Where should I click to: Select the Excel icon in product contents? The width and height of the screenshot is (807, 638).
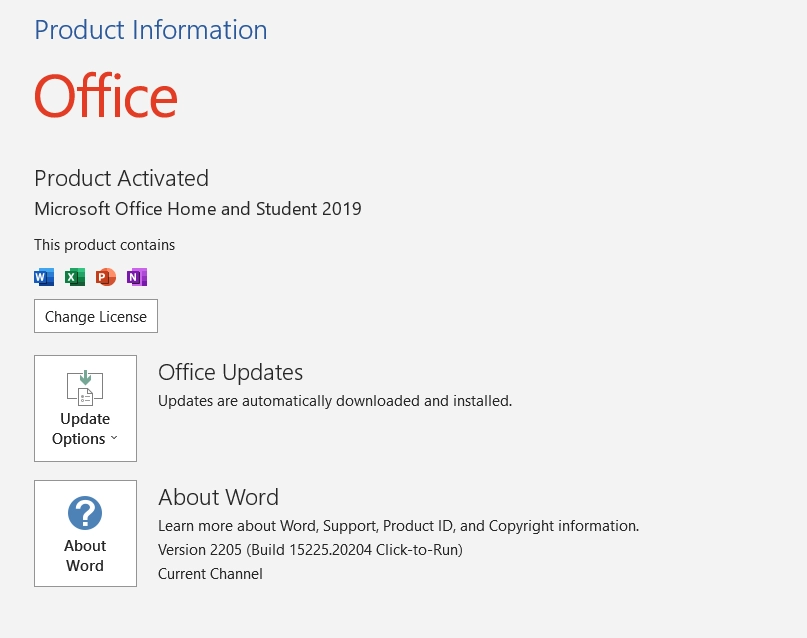click(x=75, y=276)
